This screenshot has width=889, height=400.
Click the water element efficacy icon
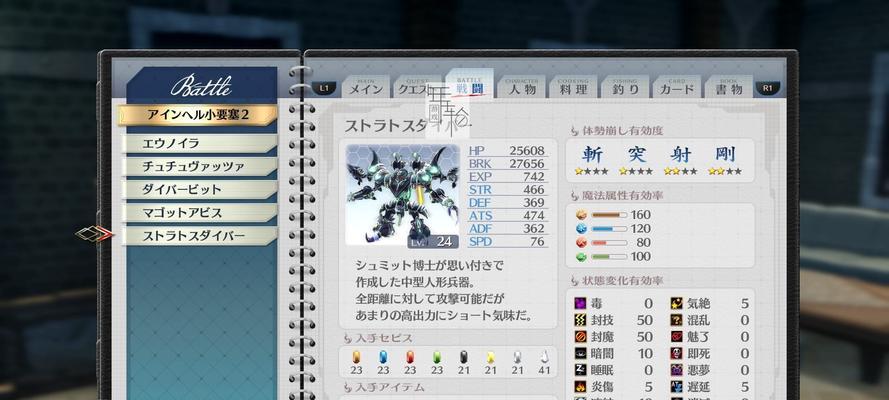click(581, 229)
